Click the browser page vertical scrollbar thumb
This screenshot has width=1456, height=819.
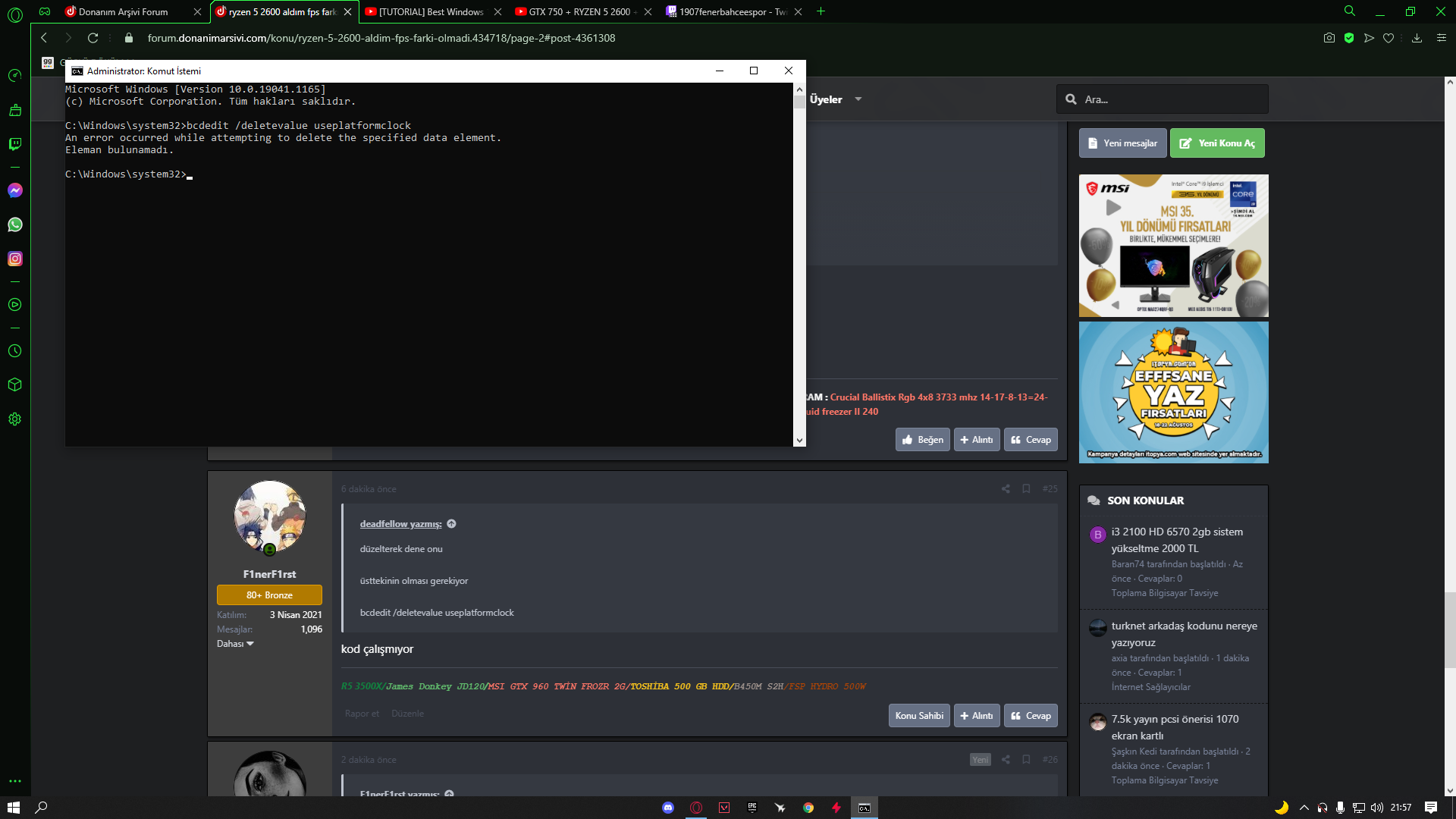1449,629
